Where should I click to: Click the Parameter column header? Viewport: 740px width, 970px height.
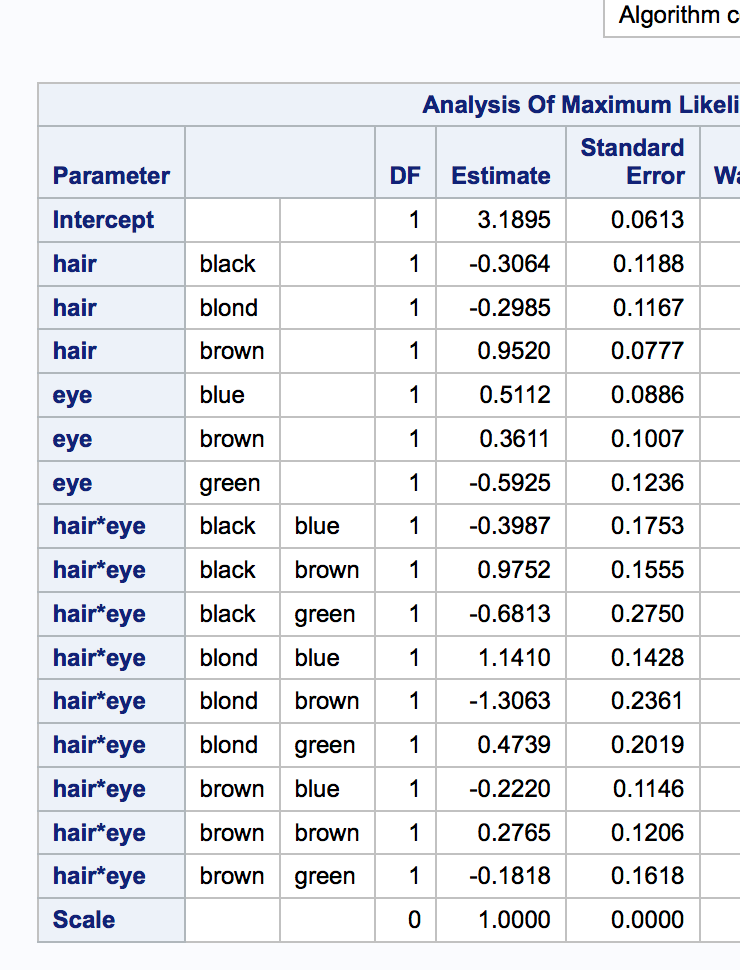111,176
